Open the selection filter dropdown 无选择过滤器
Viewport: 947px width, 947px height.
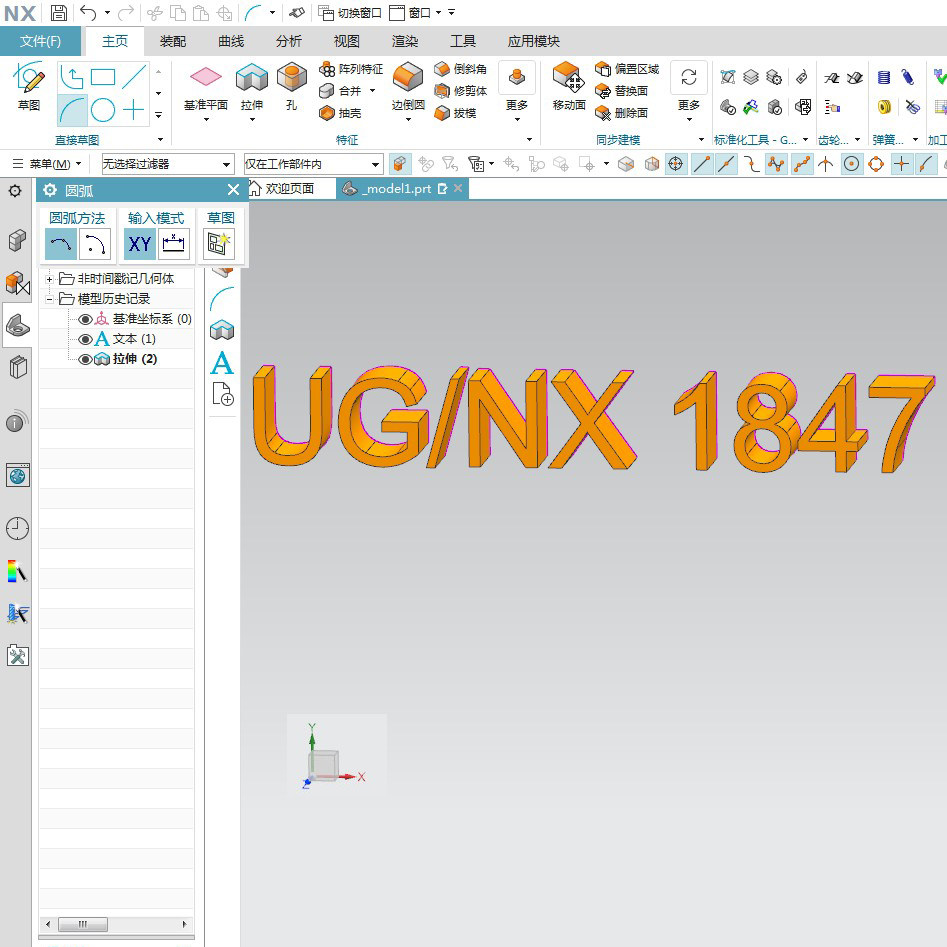[167, 164]
